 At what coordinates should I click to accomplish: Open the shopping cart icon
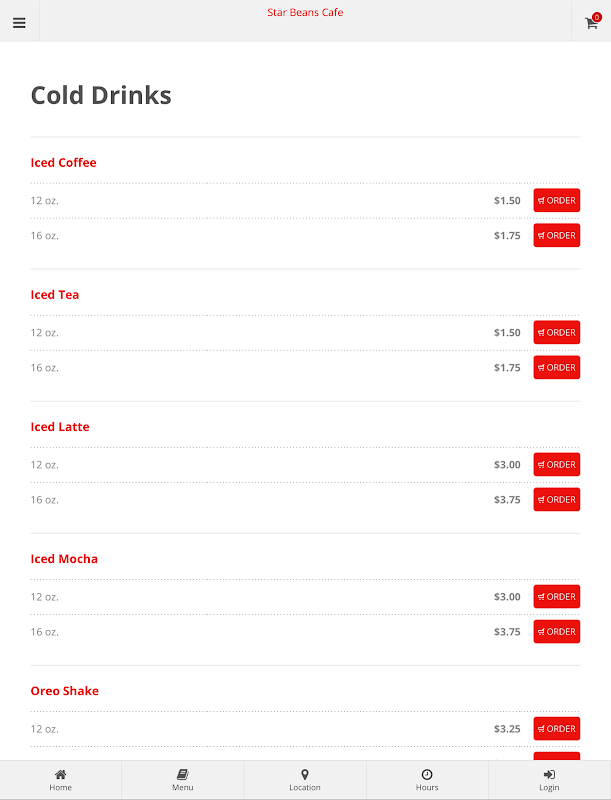pyautogui.click(x=592, y=23)
